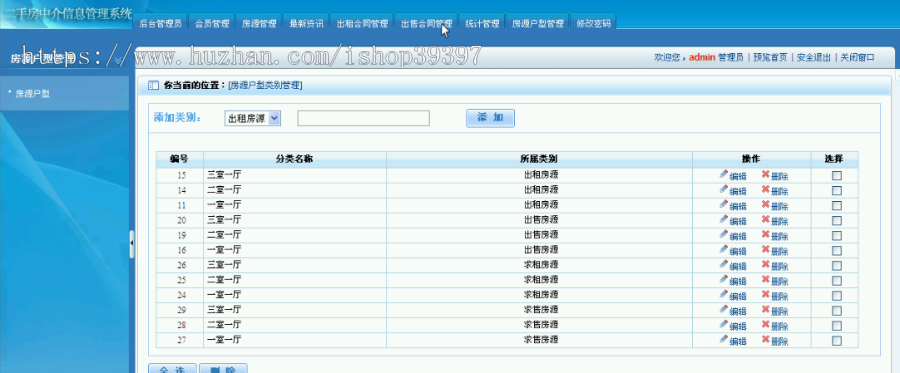Click the delete X icon for row 19
The height and width of the screenshot is (373, 900).
(x=766, y=234)
